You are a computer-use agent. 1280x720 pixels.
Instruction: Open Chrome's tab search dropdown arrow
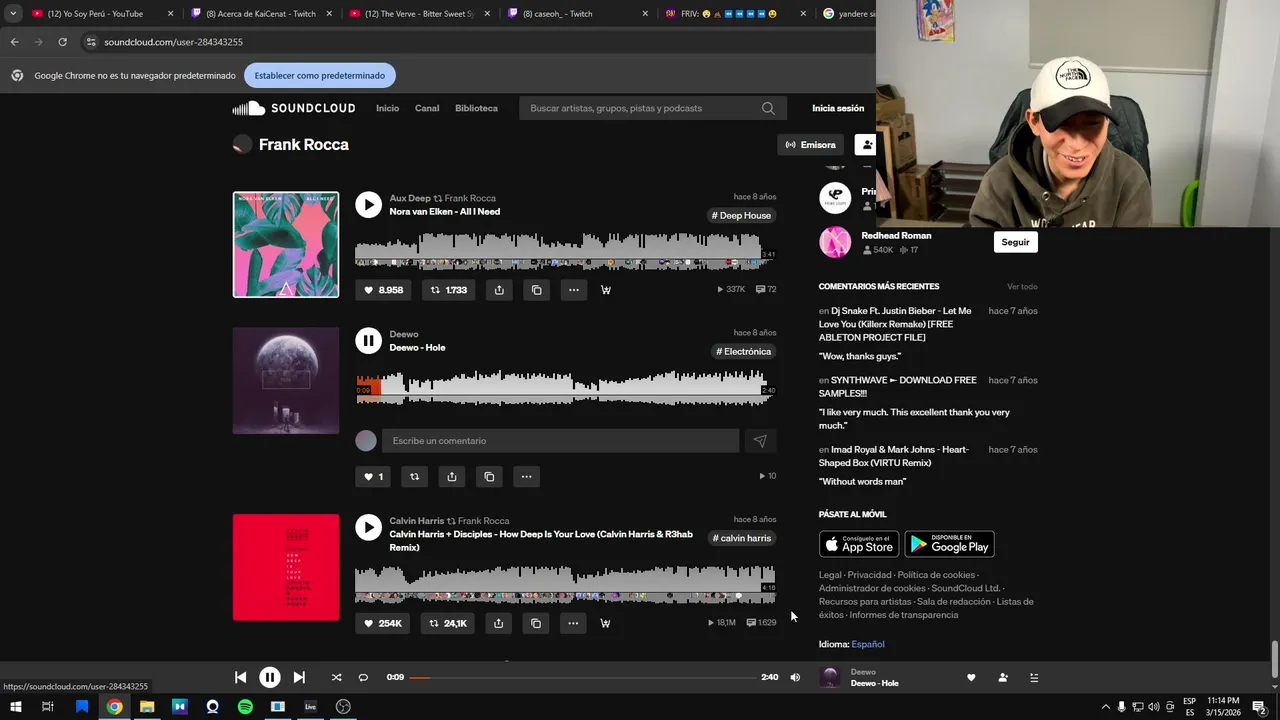tap(13, 14)
